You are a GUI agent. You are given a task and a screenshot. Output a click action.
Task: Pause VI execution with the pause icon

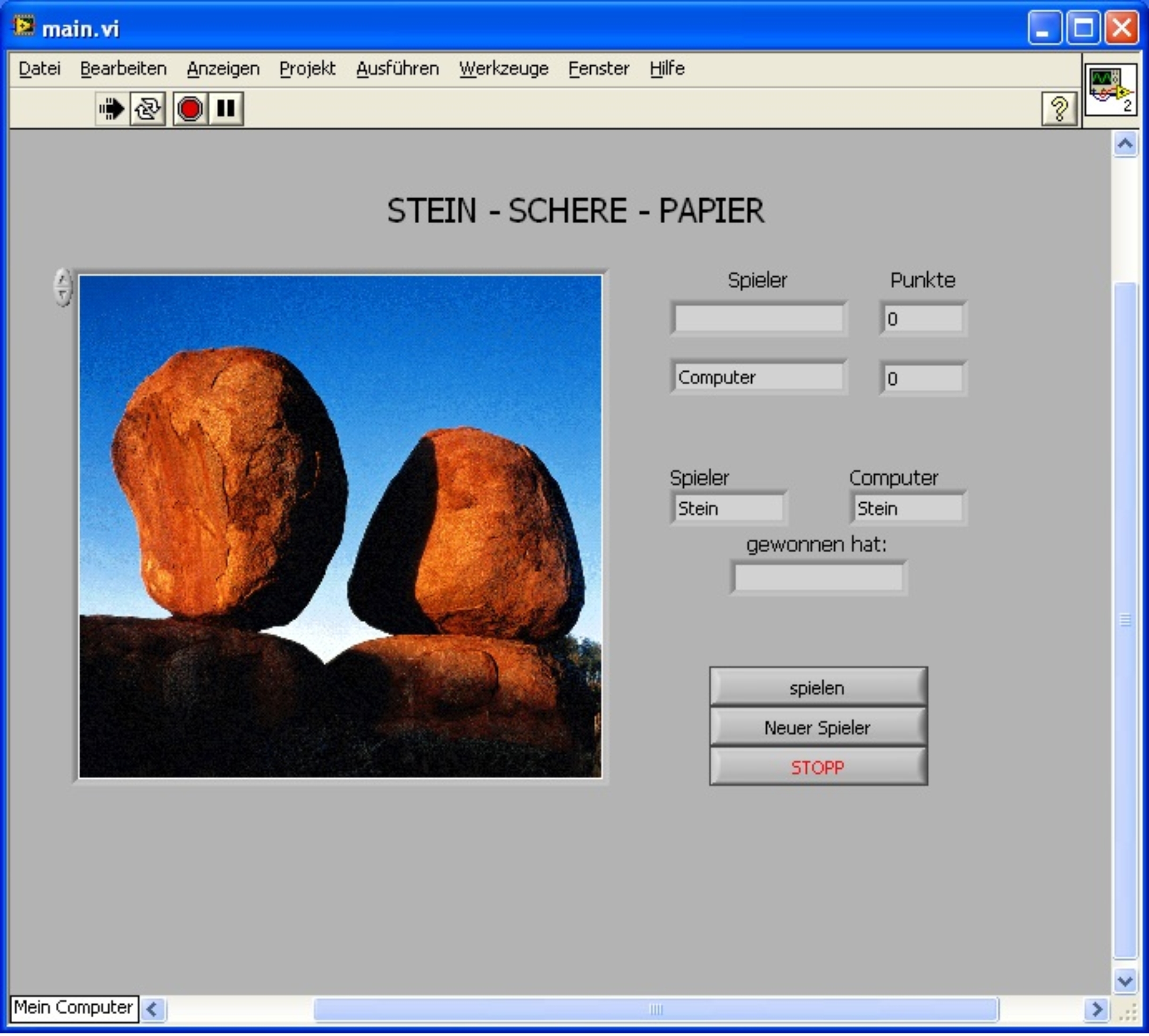pyautogui.click(x=226, y=108)
